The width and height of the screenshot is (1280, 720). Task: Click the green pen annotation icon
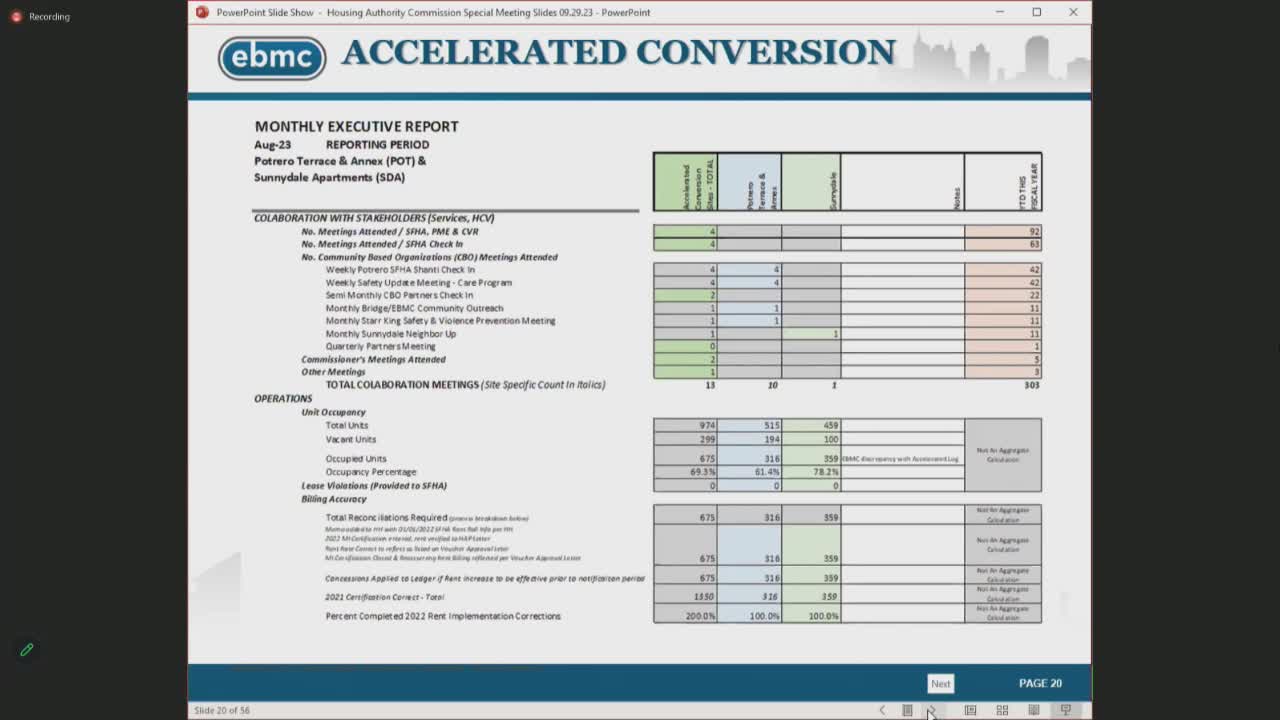[x=27, y=650]
